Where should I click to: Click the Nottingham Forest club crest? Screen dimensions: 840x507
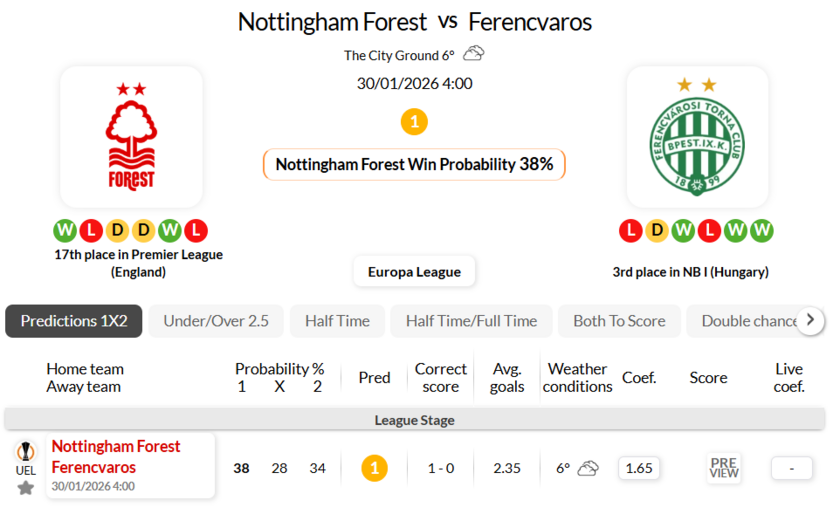[x=131, y=137]
